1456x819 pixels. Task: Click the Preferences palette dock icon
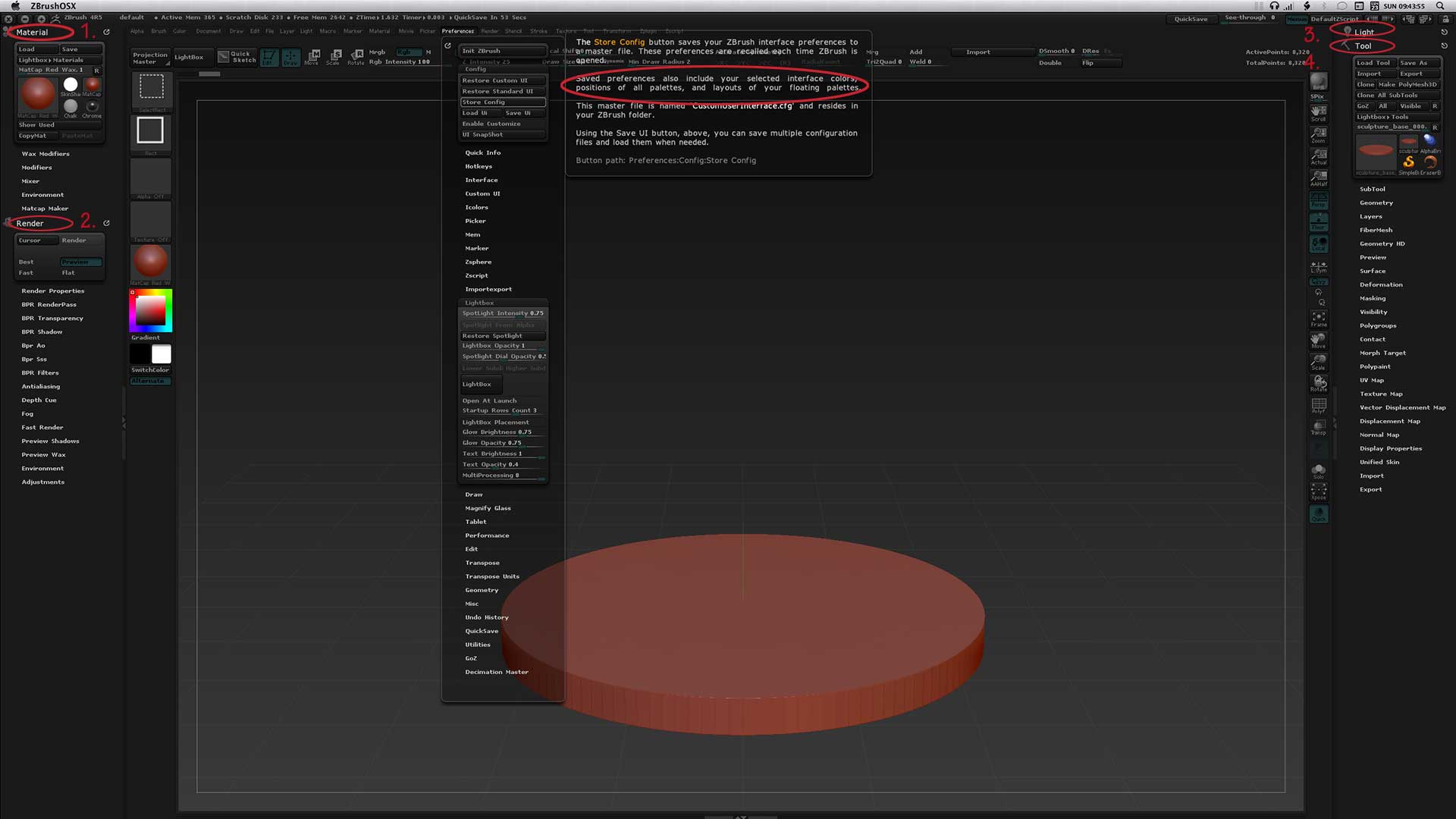[x=448, y=46]
